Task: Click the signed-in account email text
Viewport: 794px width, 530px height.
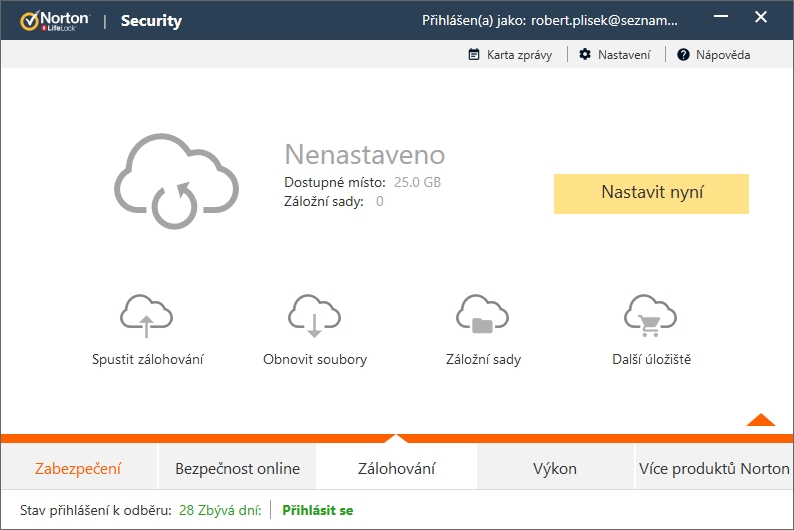Action: [x=618, y=20]
